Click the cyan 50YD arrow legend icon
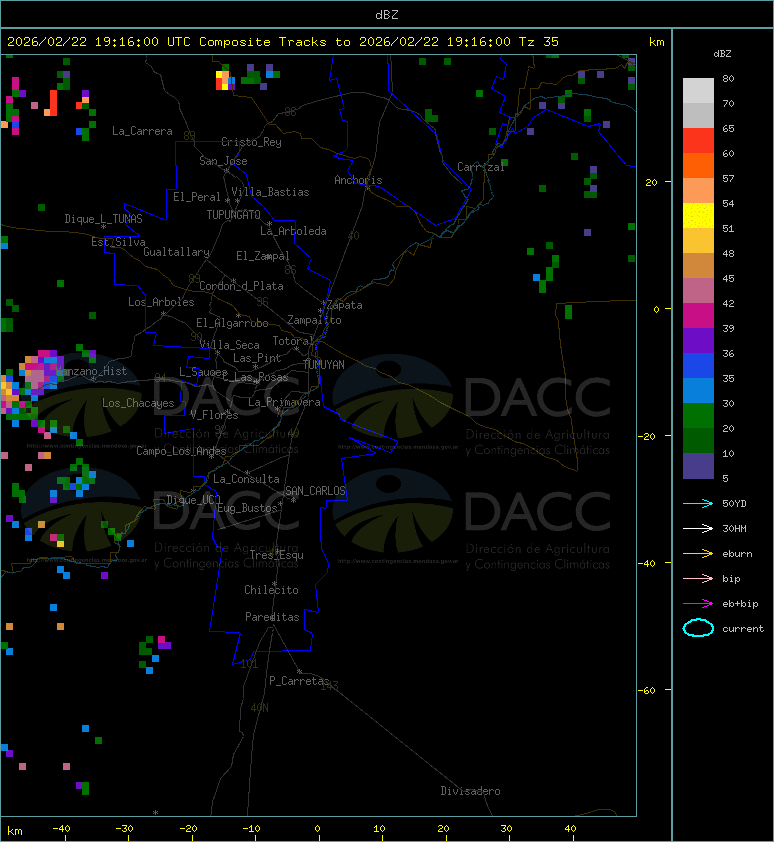This screenshot has height=842, width=774. 698,504
